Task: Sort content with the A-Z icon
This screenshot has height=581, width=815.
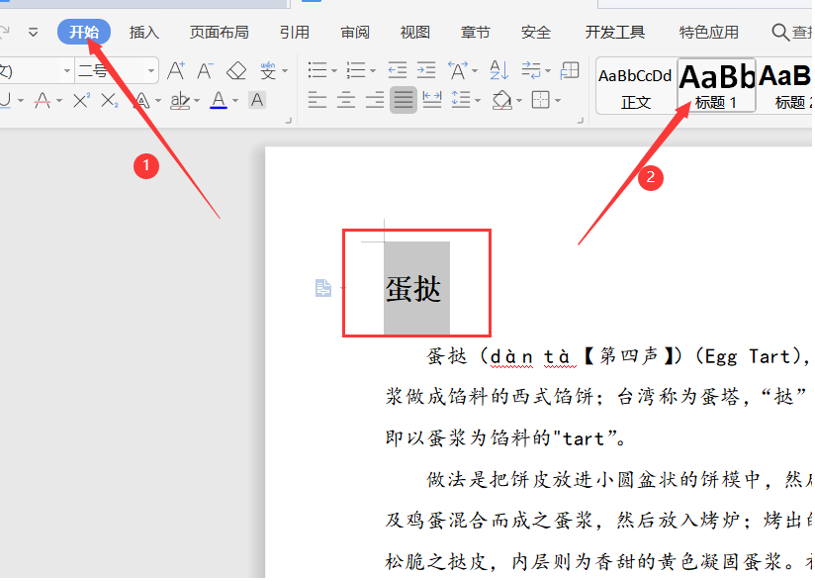Action: (x=499, y=70)
